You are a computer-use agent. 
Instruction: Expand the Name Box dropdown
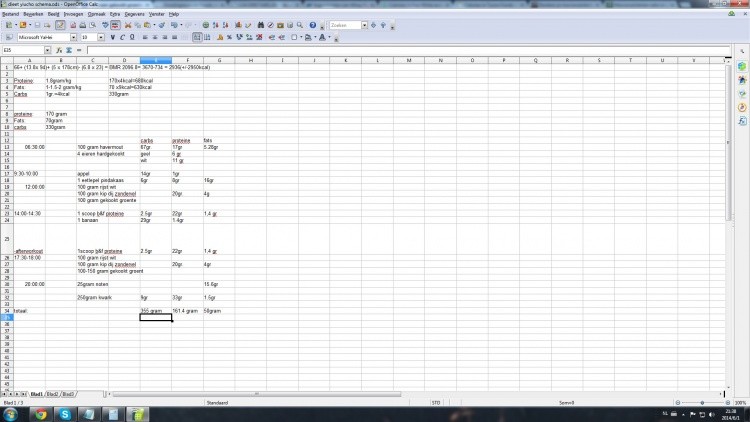tap(47, 49)
